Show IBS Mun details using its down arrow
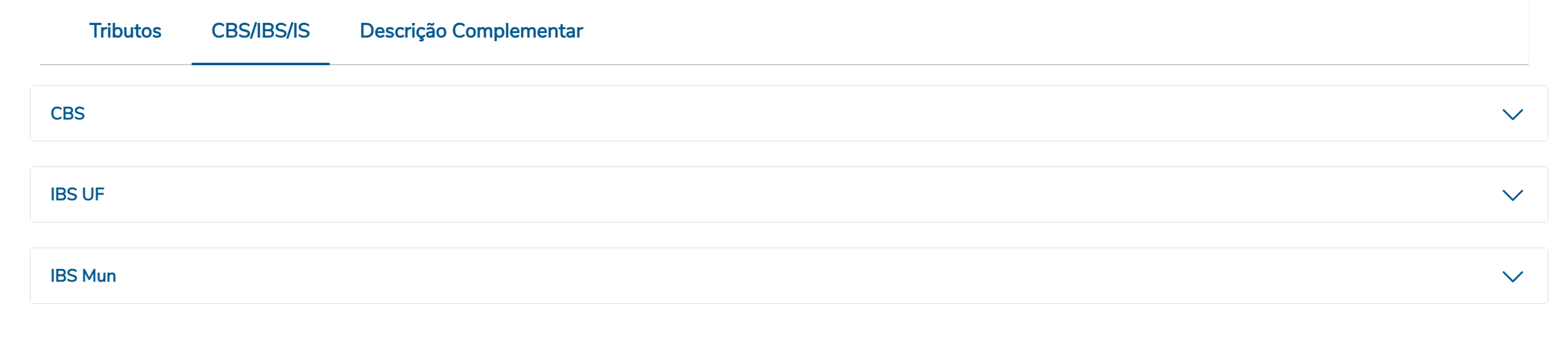The height and width of the screenshot is (338, 1568). coord(1512,276)
